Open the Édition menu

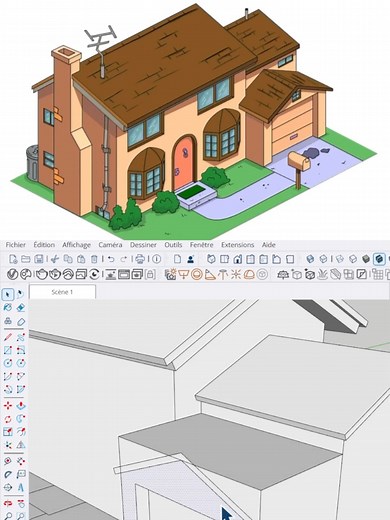[44, 245]
